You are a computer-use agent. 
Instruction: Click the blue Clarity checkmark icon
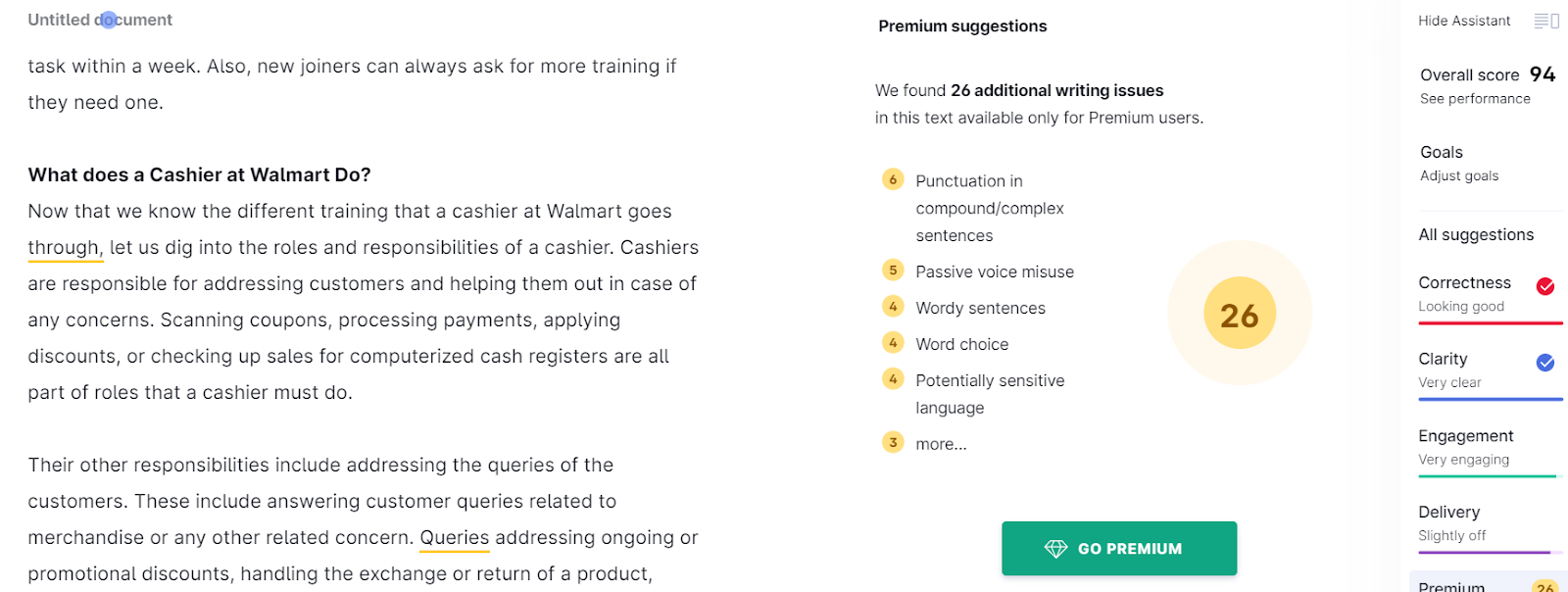point(1545,363)
